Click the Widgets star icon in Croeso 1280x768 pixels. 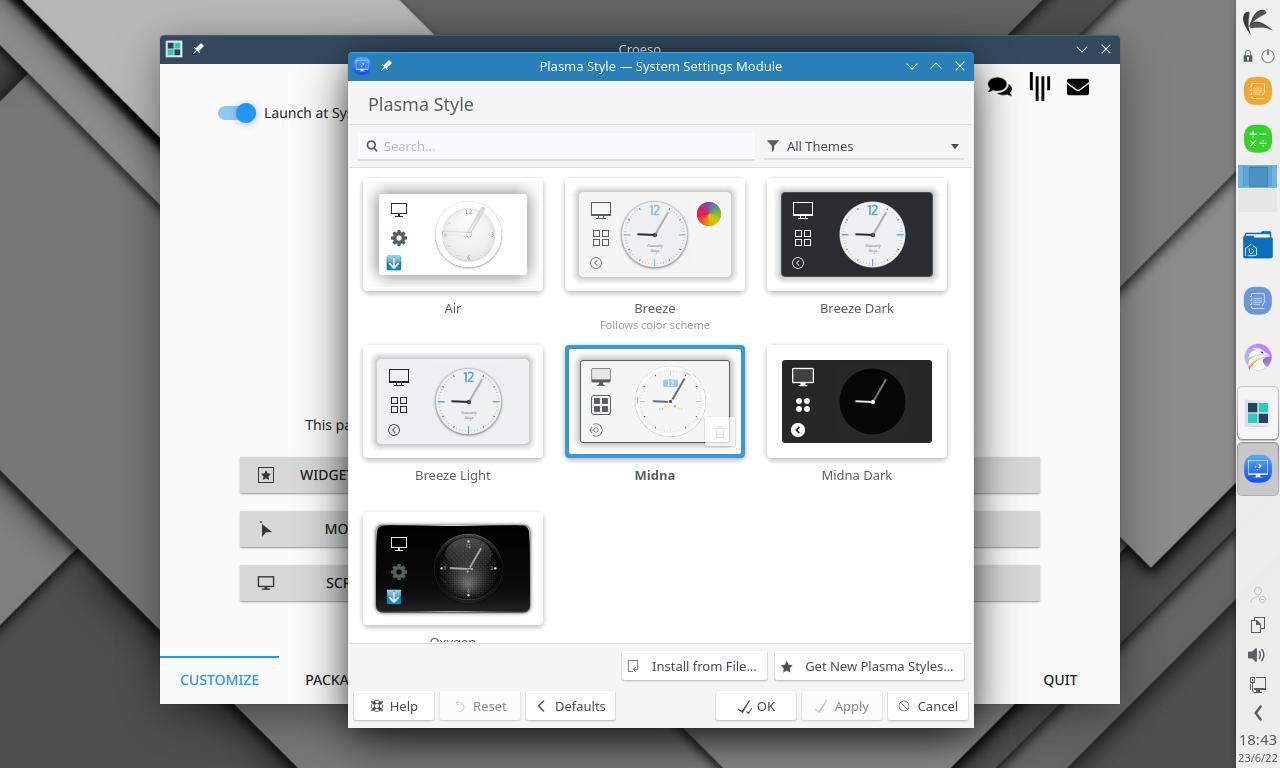tap(266, 475)
